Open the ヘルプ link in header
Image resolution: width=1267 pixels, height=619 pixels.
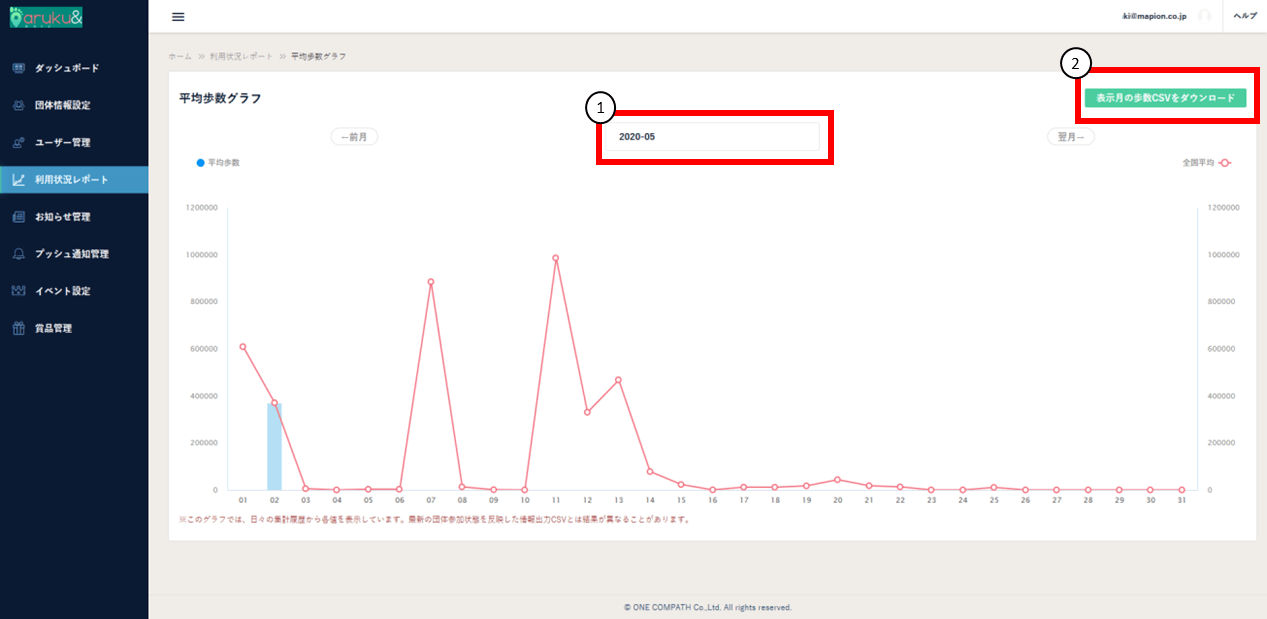[x=1245, y=16]
